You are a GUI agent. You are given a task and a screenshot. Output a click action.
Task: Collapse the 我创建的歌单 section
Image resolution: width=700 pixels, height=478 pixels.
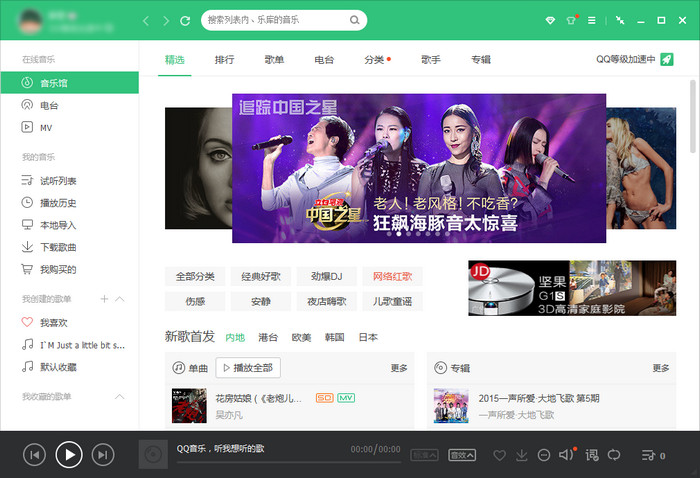tap(120, 299)
